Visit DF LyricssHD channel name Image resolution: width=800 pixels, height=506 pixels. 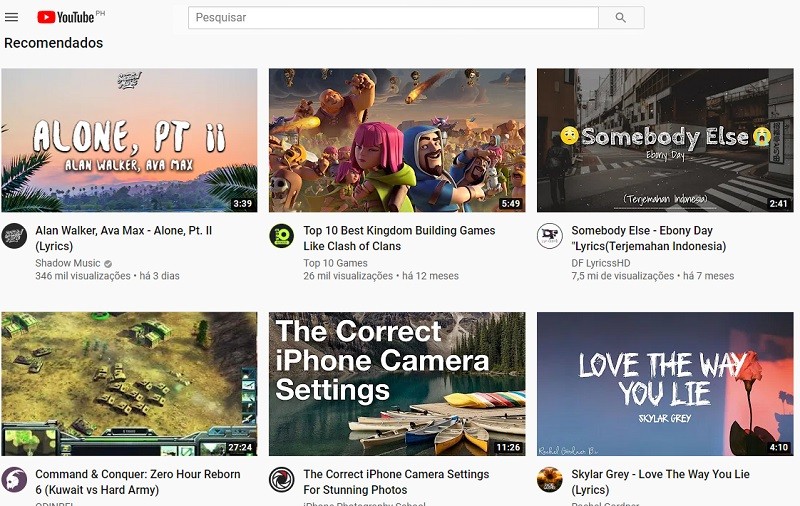(601, 263)
